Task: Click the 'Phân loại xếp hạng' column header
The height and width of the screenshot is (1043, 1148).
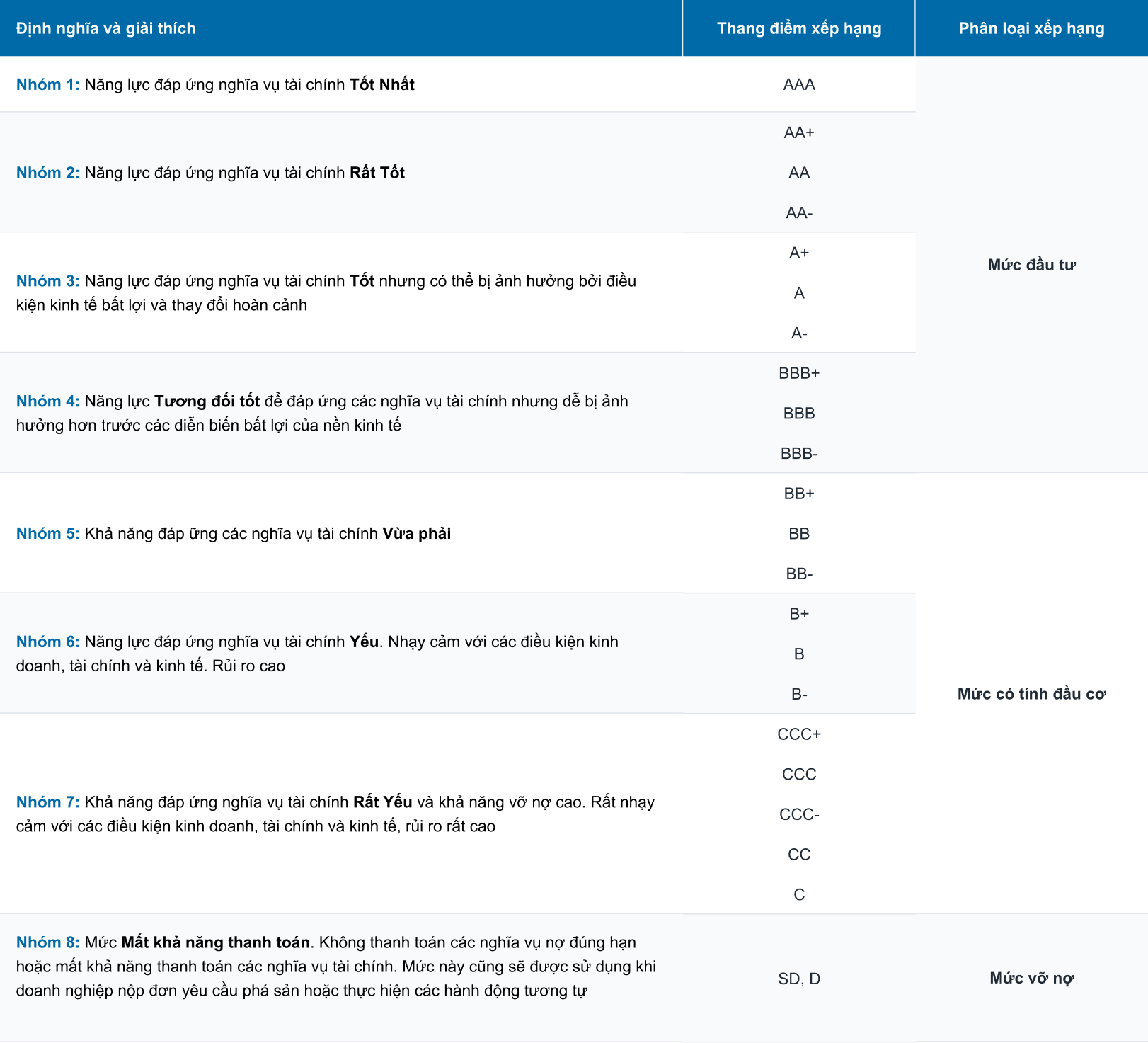Action: 1031,28
